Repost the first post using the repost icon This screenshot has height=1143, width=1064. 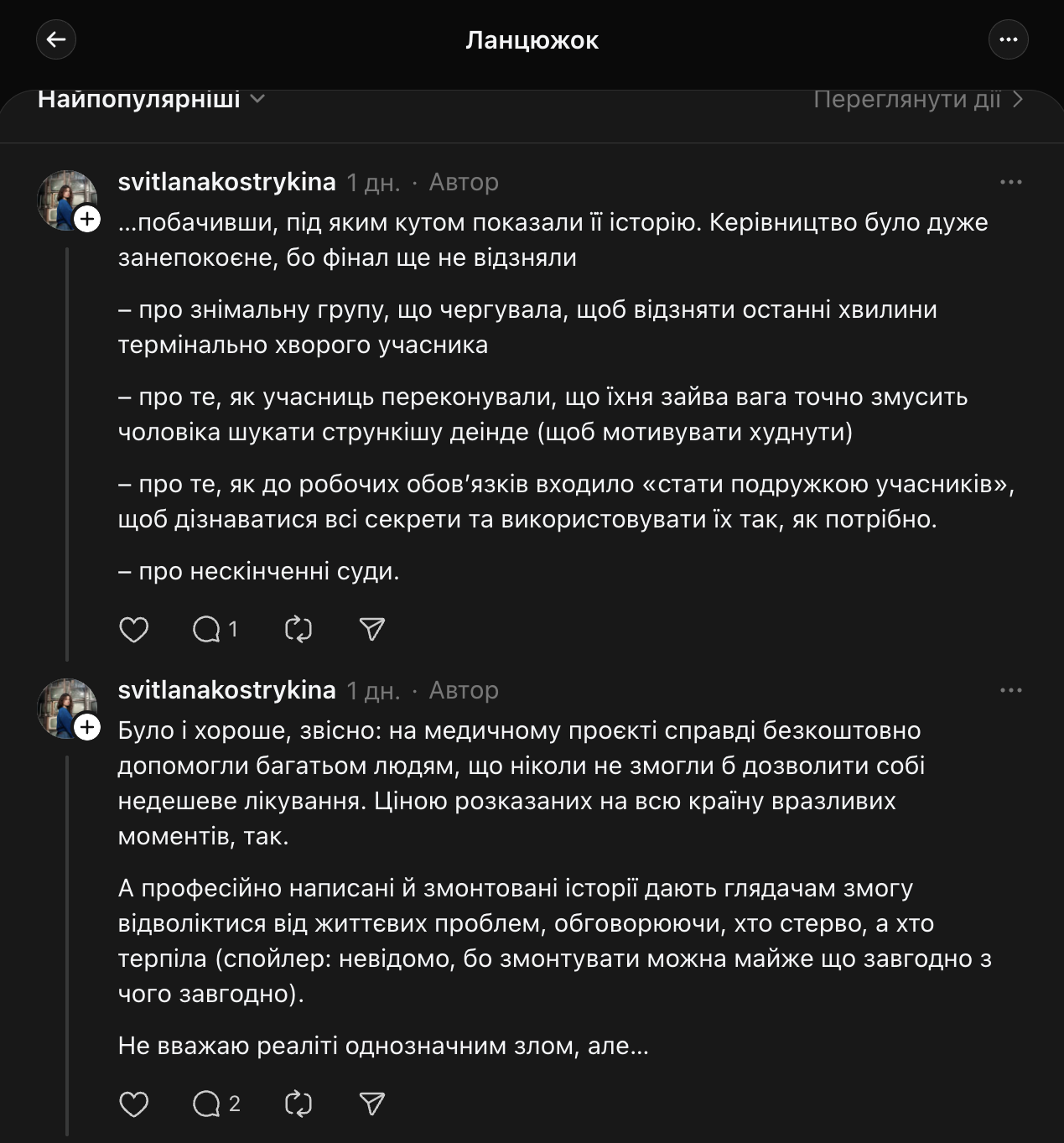pos(299,629)
